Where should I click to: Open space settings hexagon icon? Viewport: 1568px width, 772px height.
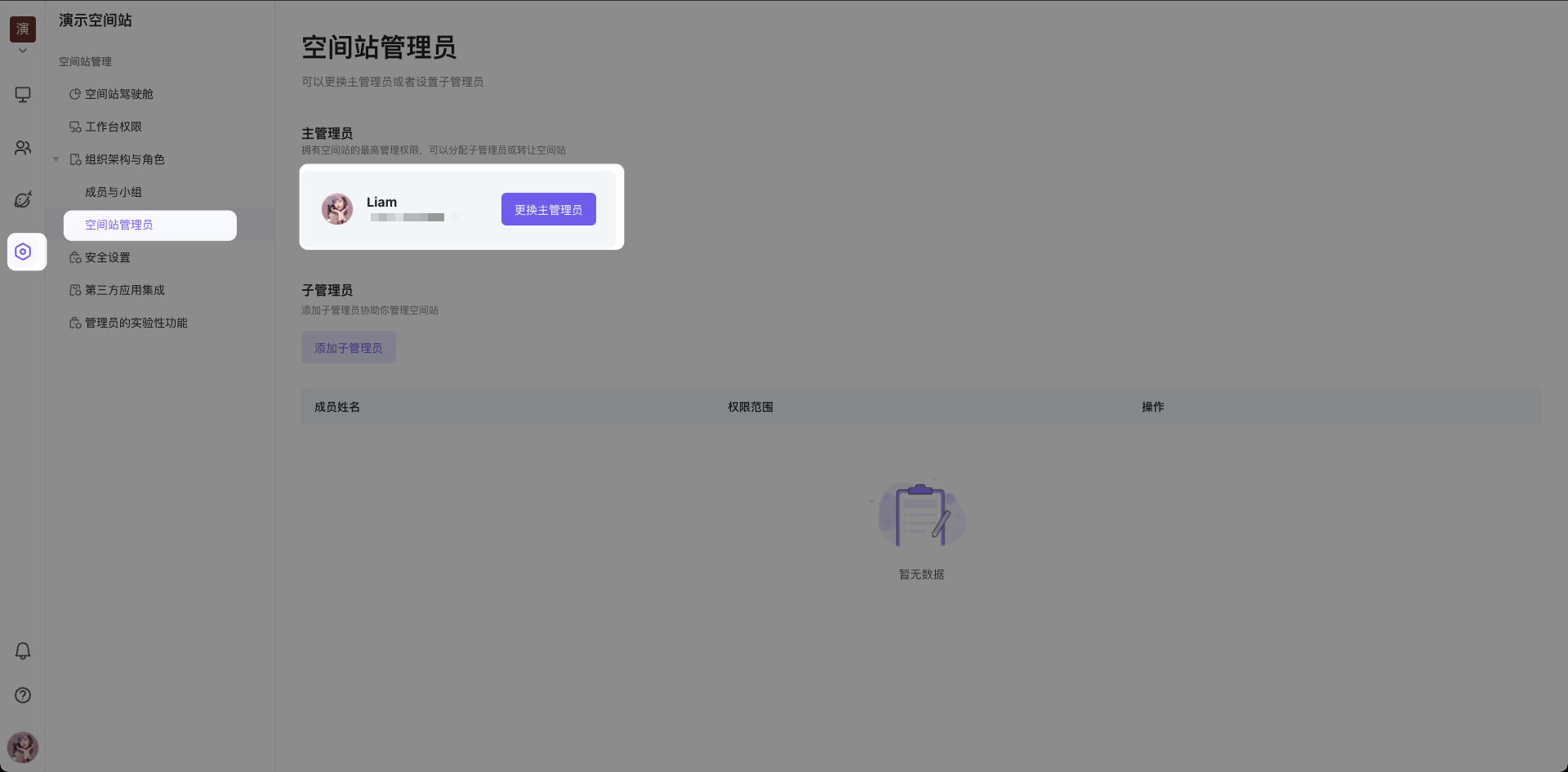pos(23,252)
